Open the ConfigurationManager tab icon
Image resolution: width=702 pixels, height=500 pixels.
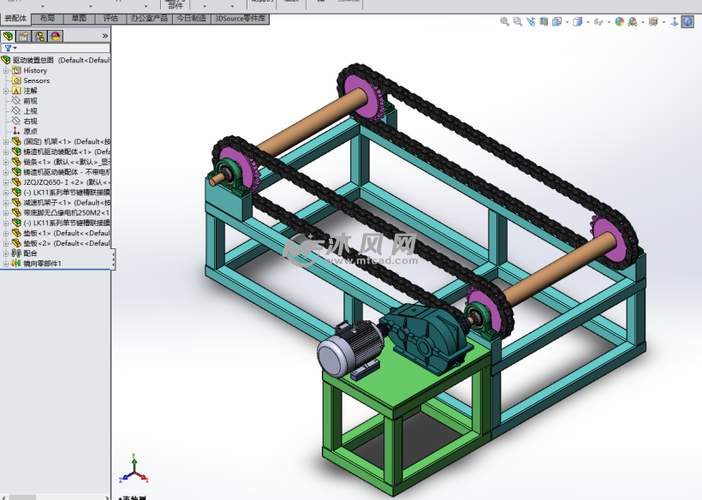[39, 36]
